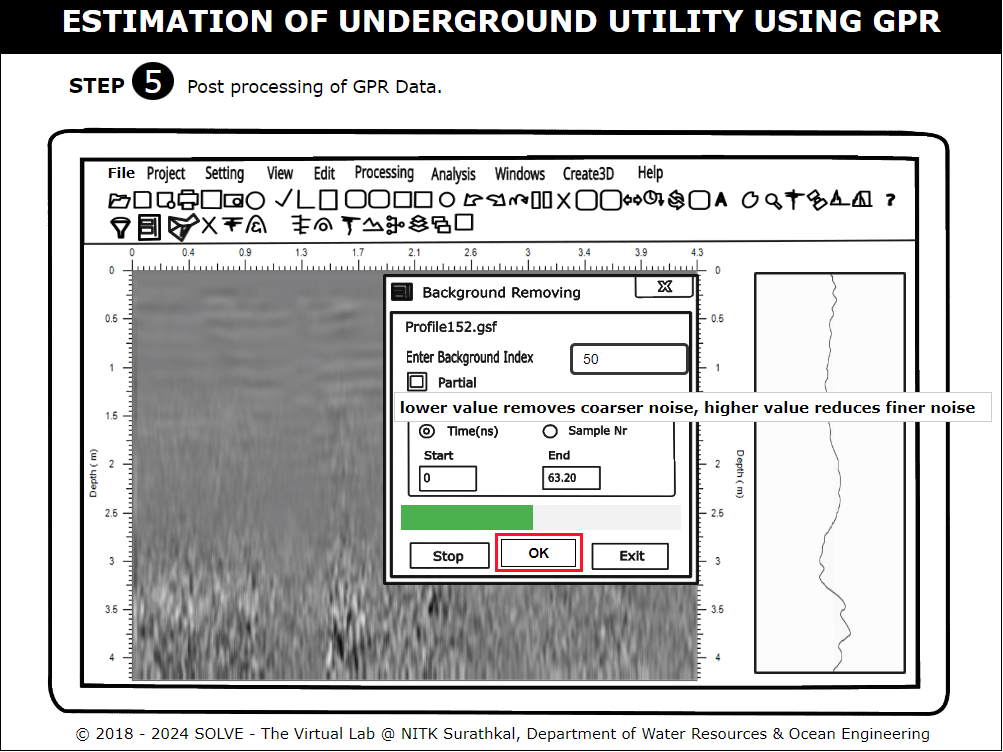Viewport: 1003px width, 752px height.
Task: Click the trace waveform panel
Action: pyautogui.click(x=830, y=473)
